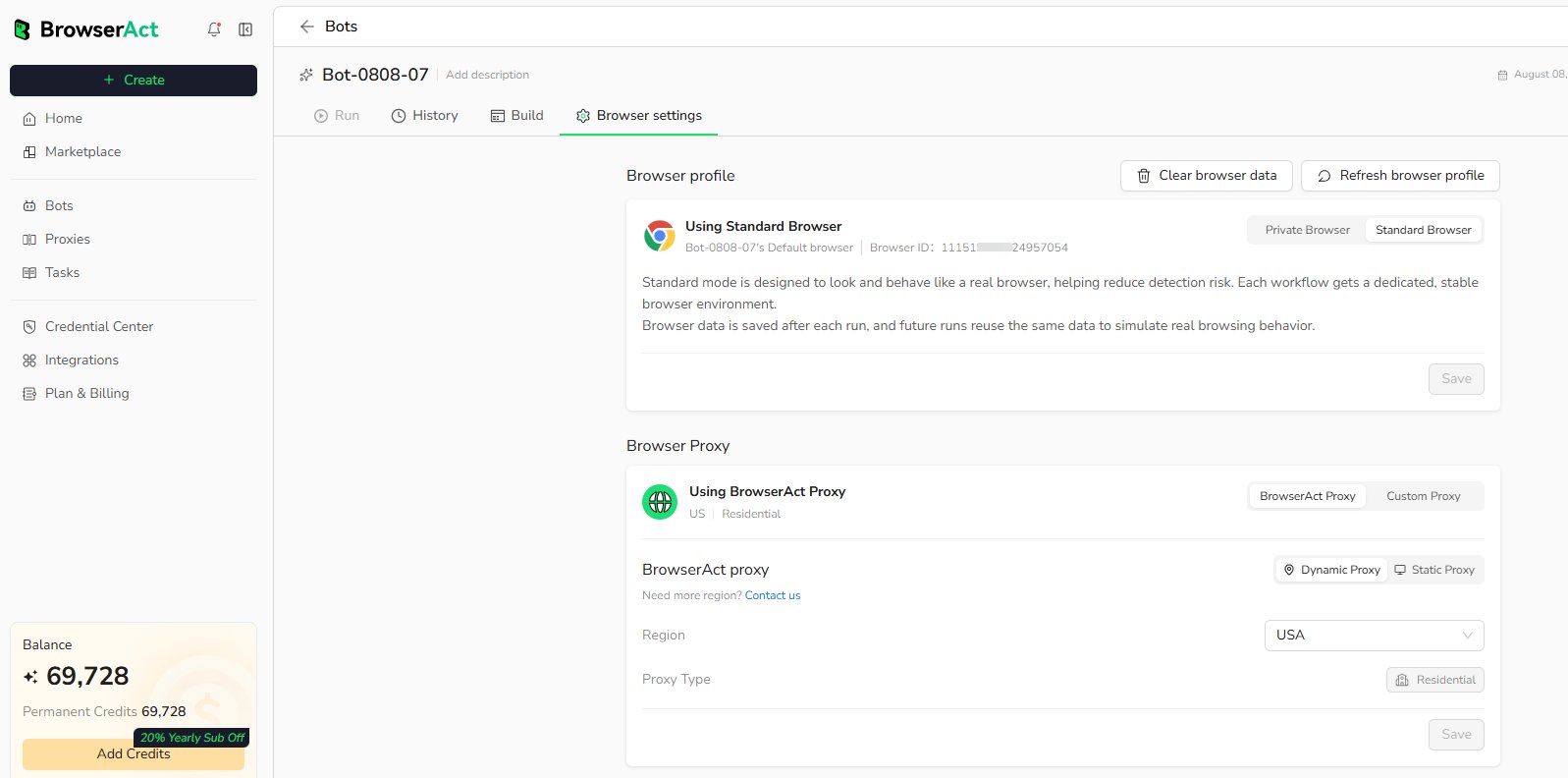Click Permanent Credits 69,728 text

pos(104,711)
